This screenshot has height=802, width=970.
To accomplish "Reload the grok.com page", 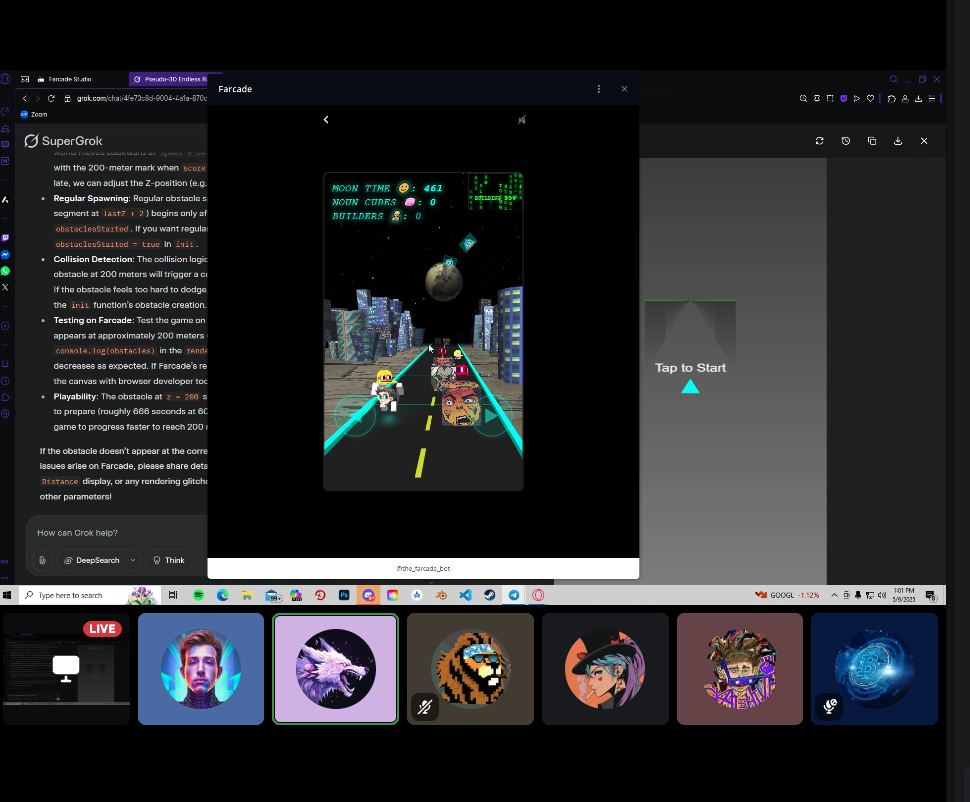I will click(x=51, y=98).
